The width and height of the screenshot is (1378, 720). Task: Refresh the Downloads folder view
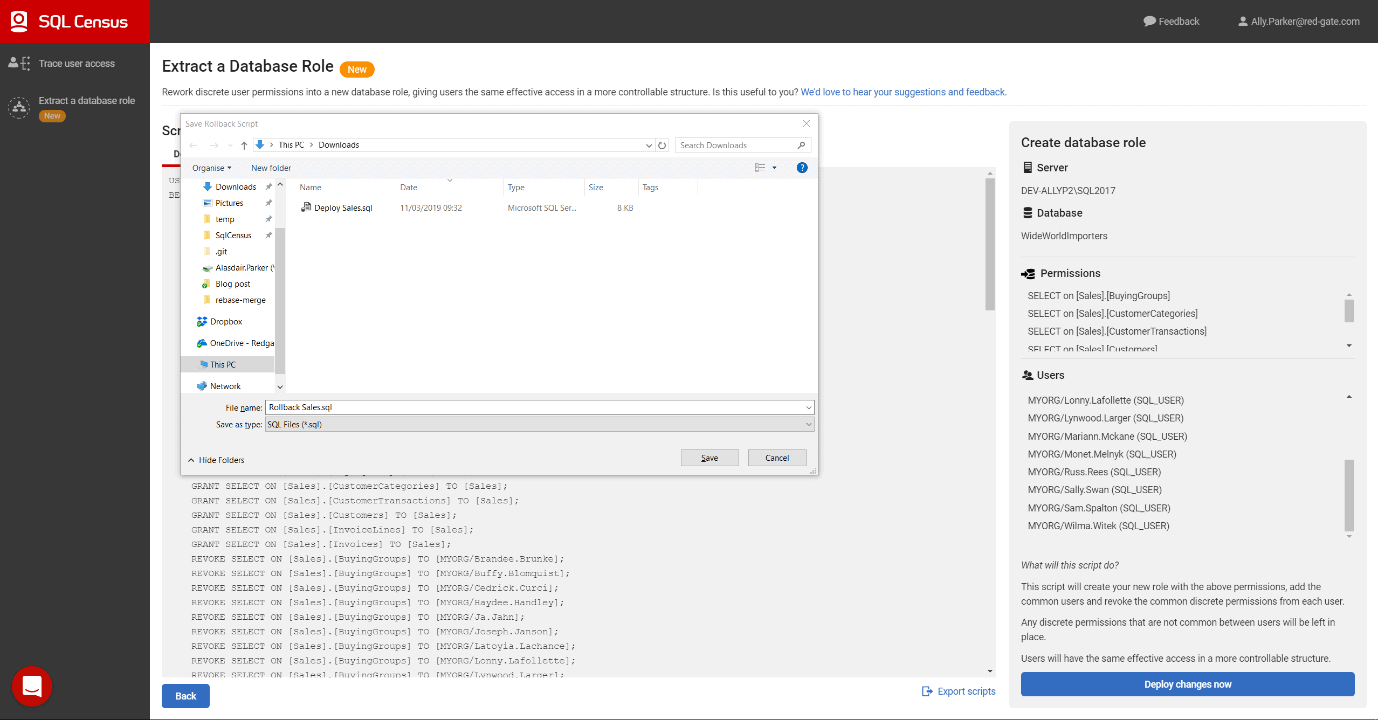(x=662, y=145)
